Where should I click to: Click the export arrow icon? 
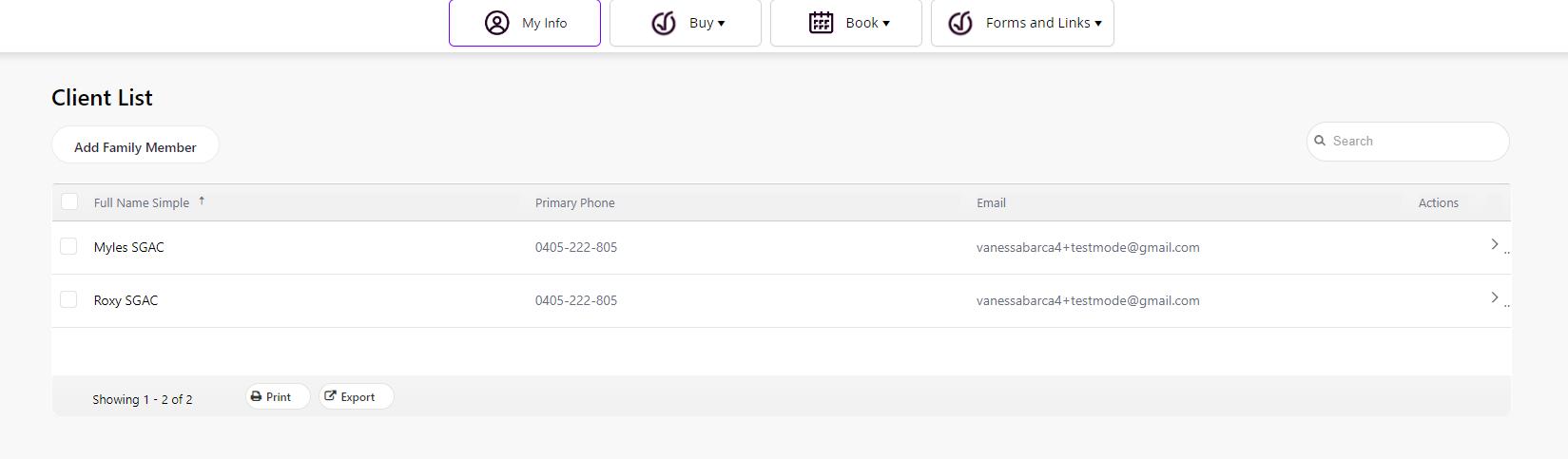(x=330, y=396)
